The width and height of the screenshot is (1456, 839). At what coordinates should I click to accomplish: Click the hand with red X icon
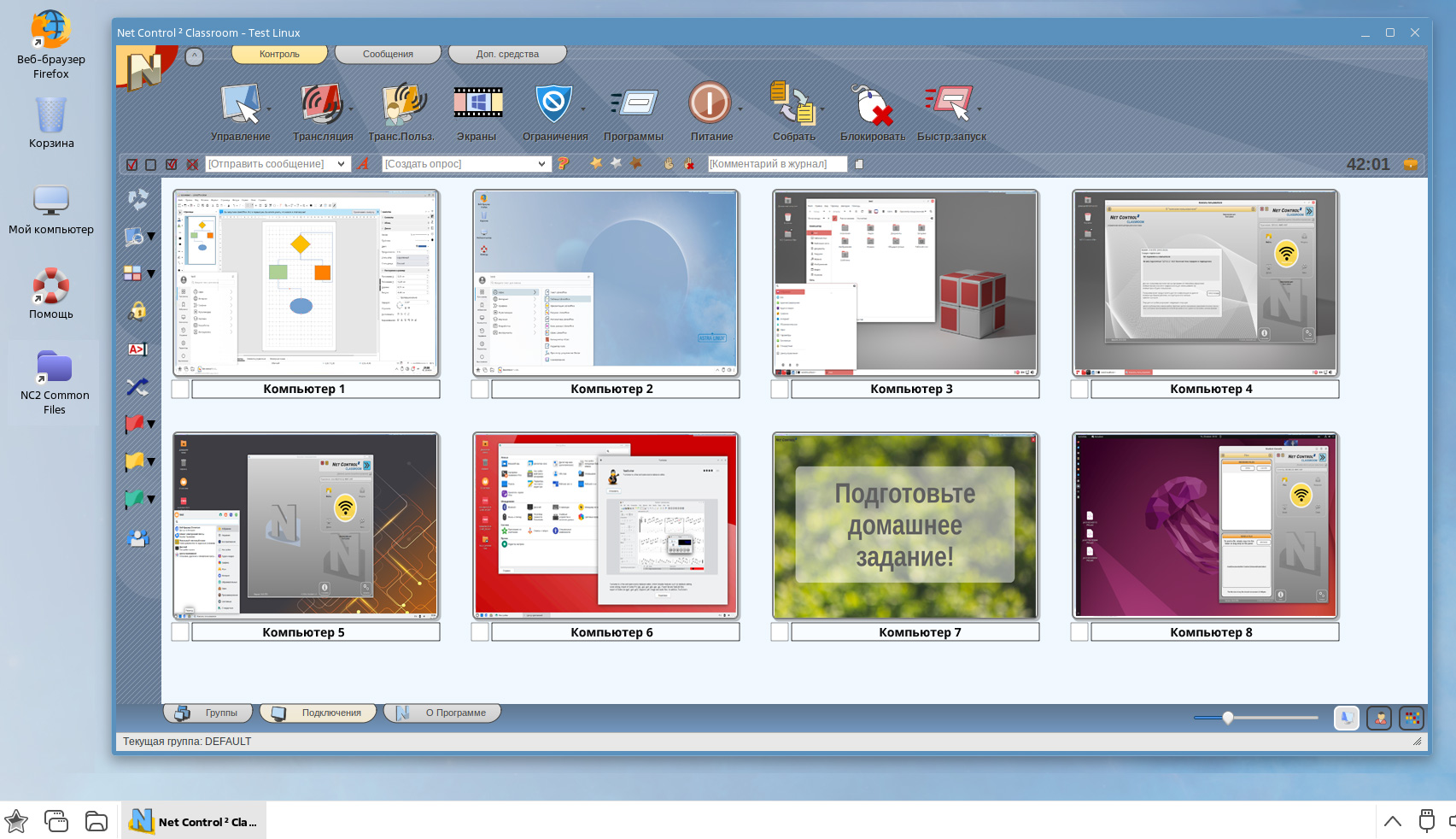click(689, 163)
